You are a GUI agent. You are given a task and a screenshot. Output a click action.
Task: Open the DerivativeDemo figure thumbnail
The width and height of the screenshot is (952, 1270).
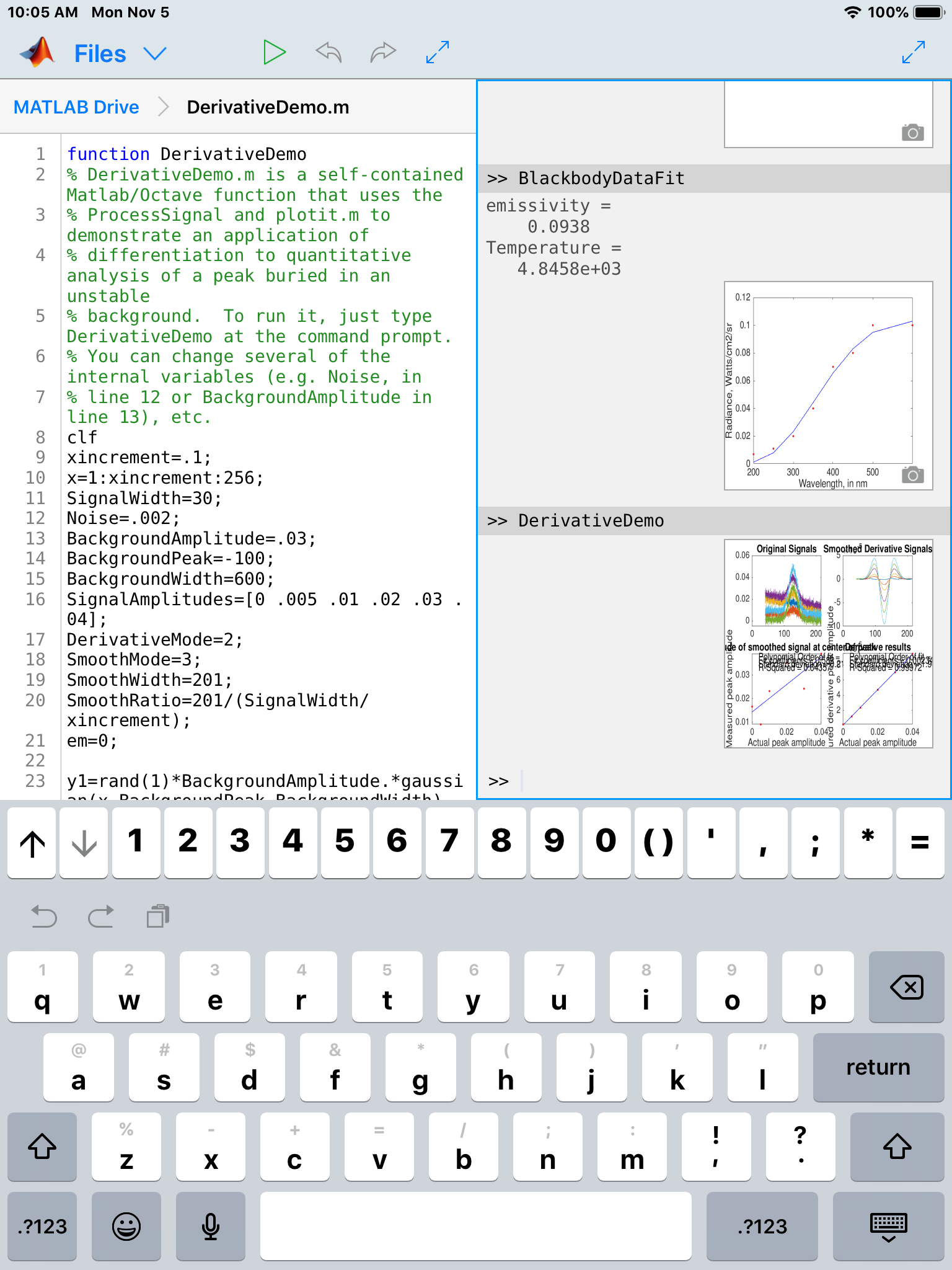pos(828,644)
